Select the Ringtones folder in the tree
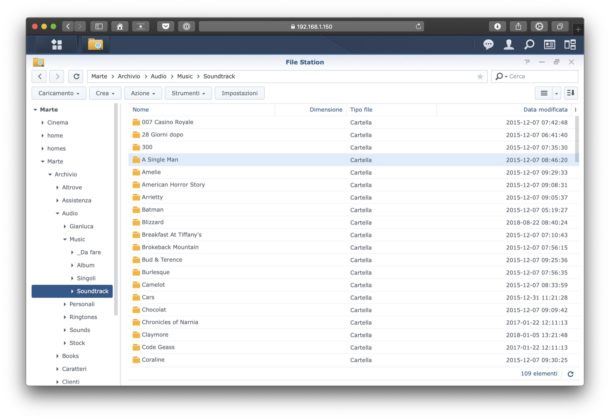Screen dimensions: 610x420 coord(83,317)
